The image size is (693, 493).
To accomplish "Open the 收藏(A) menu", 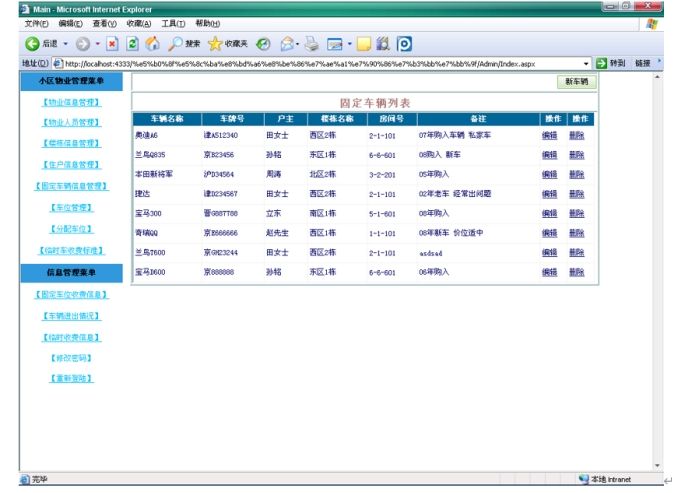I will pos(139,23).
